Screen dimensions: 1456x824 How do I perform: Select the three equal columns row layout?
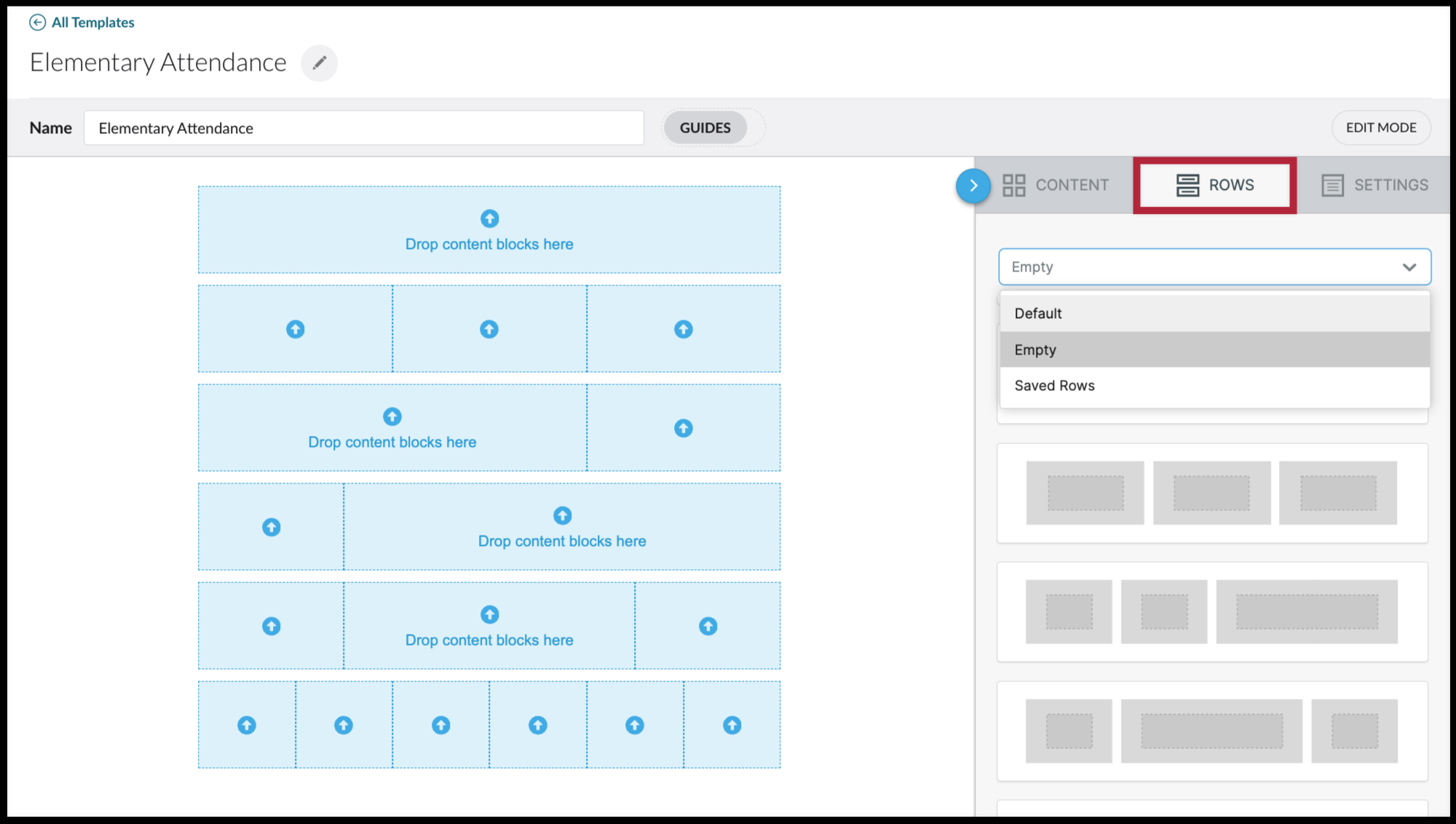tap(1212, 493)
